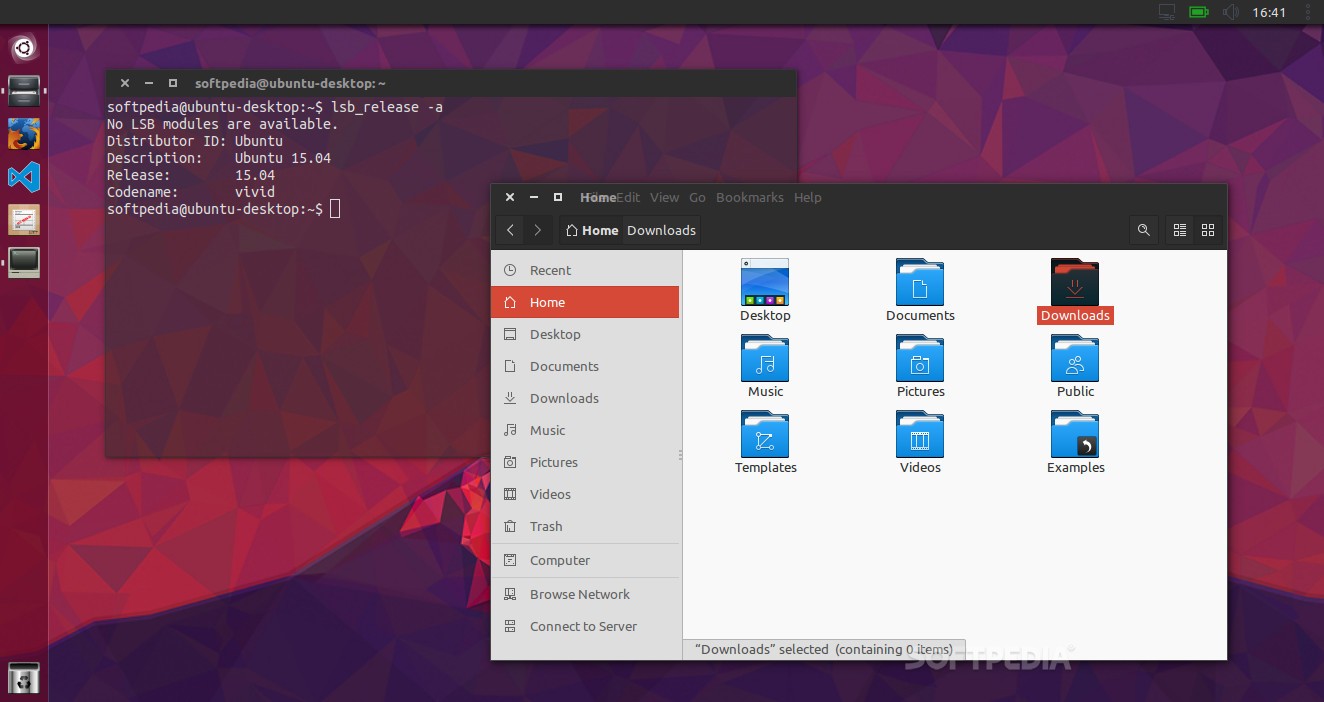Select Connect to Server in the sidebar
Screen dimensions: 1324x702
point(583,626)
